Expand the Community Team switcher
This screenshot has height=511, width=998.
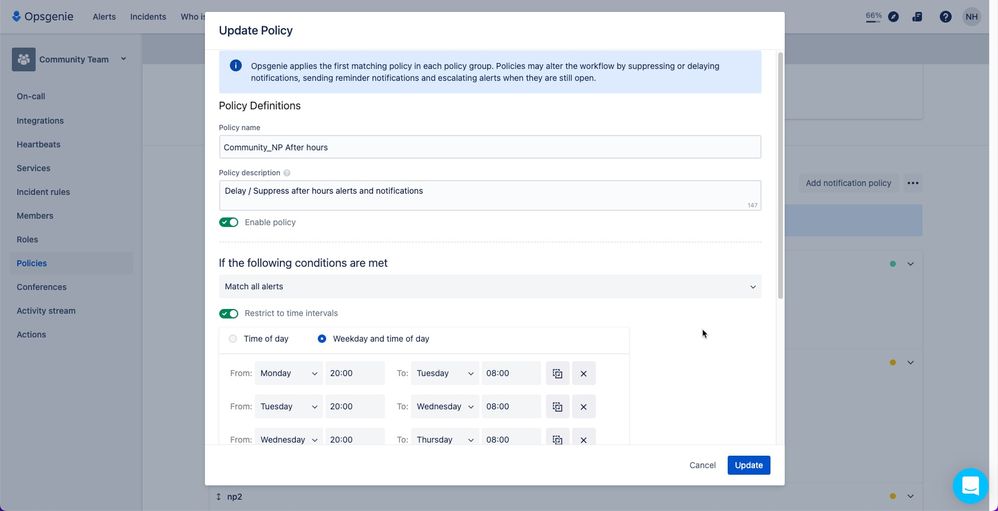123,59
